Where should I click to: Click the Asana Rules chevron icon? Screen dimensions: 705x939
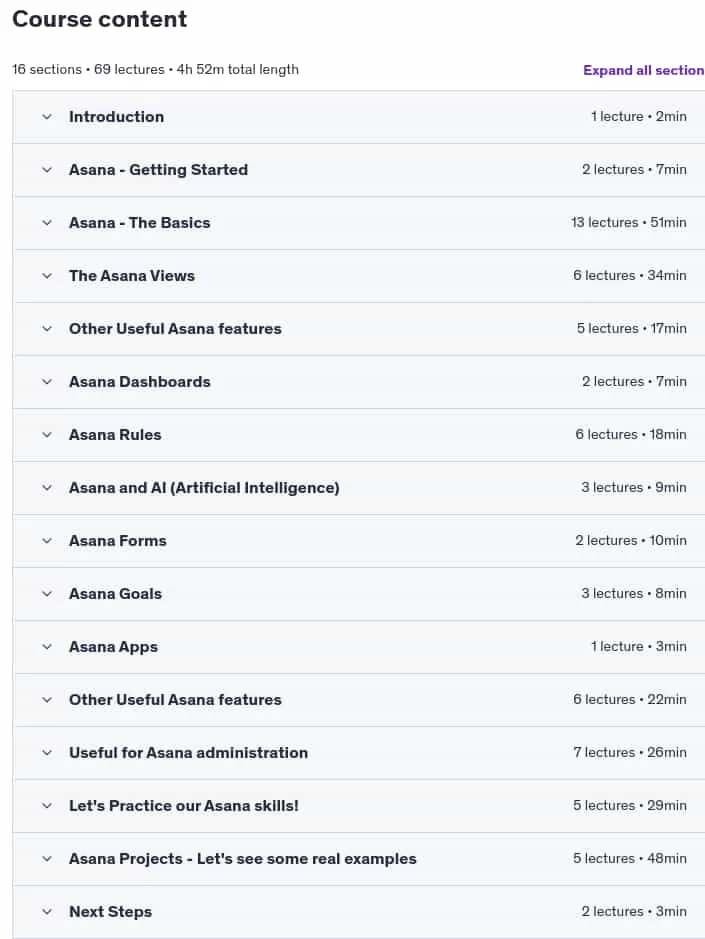[47, 435]
